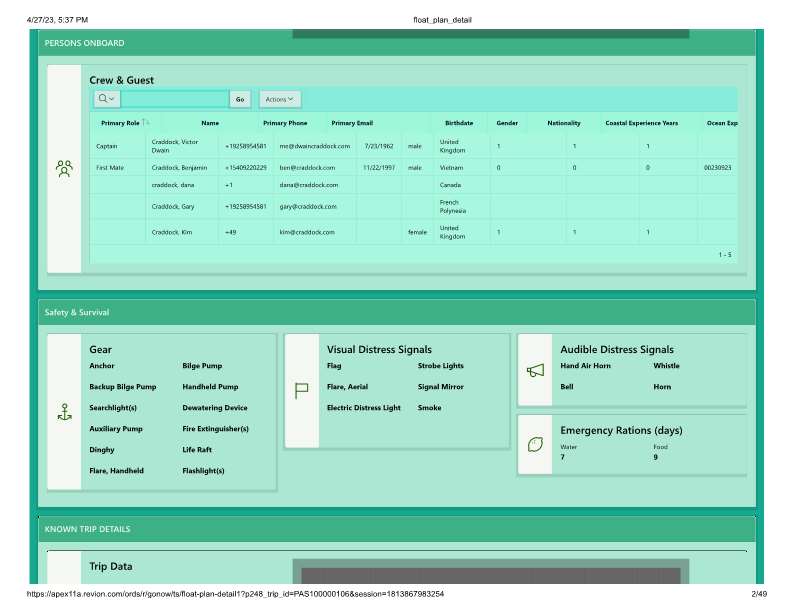Click the leaf icon for Emergency Rations

click(x=535, y=443)
